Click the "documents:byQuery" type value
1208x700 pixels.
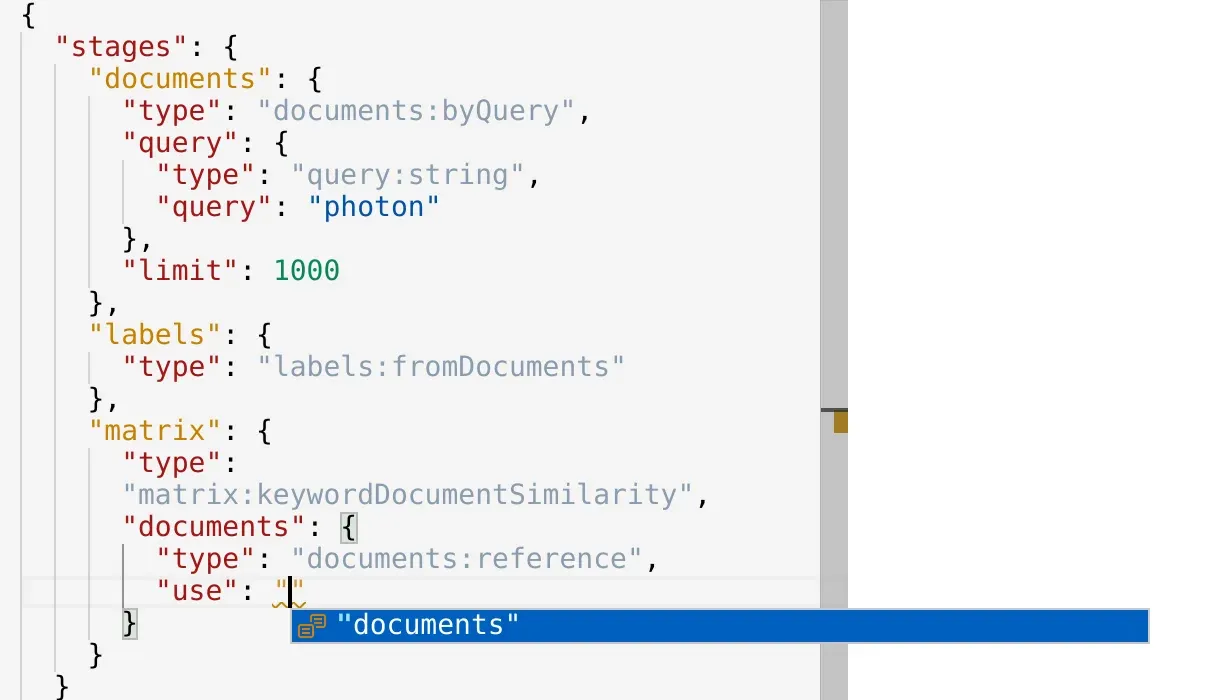[x=416, y=110]
